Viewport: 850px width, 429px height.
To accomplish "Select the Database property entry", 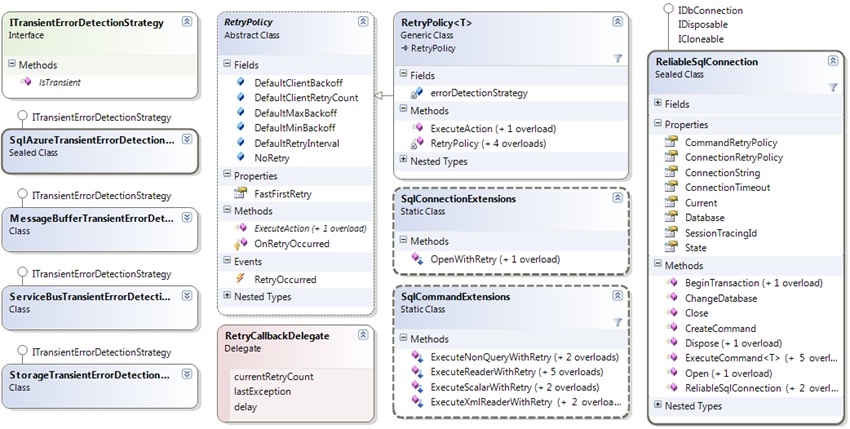I will coord(705,217).
